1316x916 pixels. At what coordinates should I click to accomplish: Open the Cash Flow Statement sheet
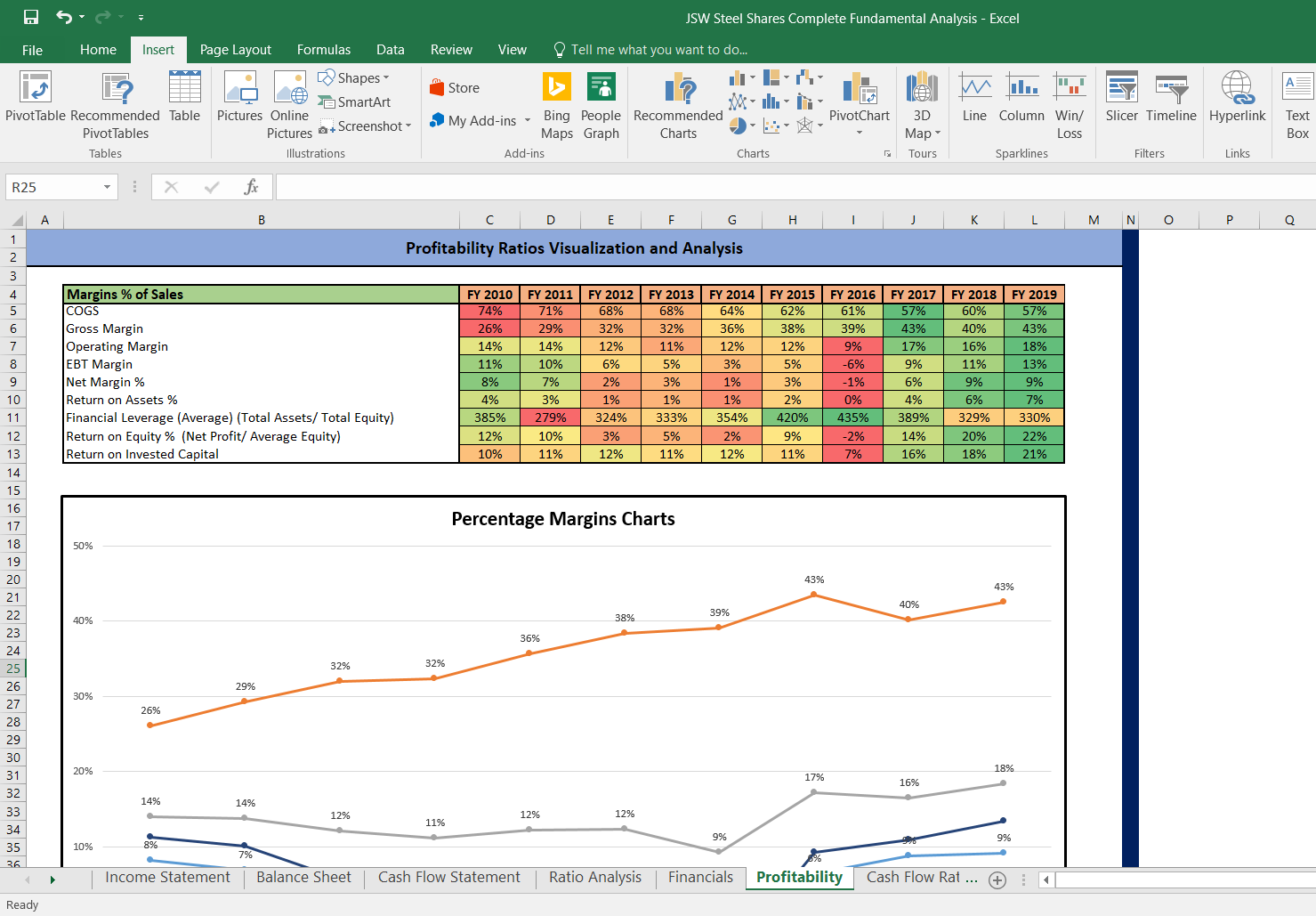449,878
